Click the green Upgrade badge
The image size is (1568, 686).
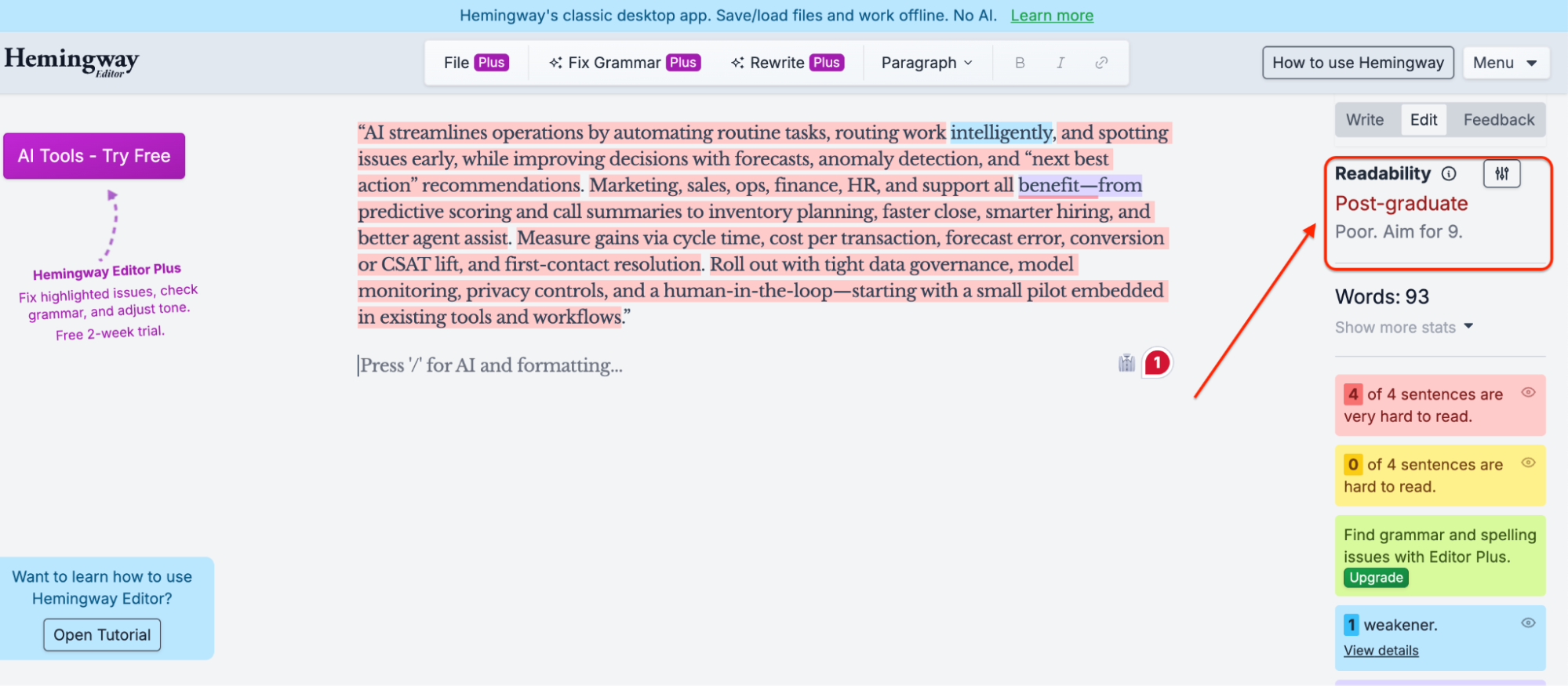coord(1376,578)
